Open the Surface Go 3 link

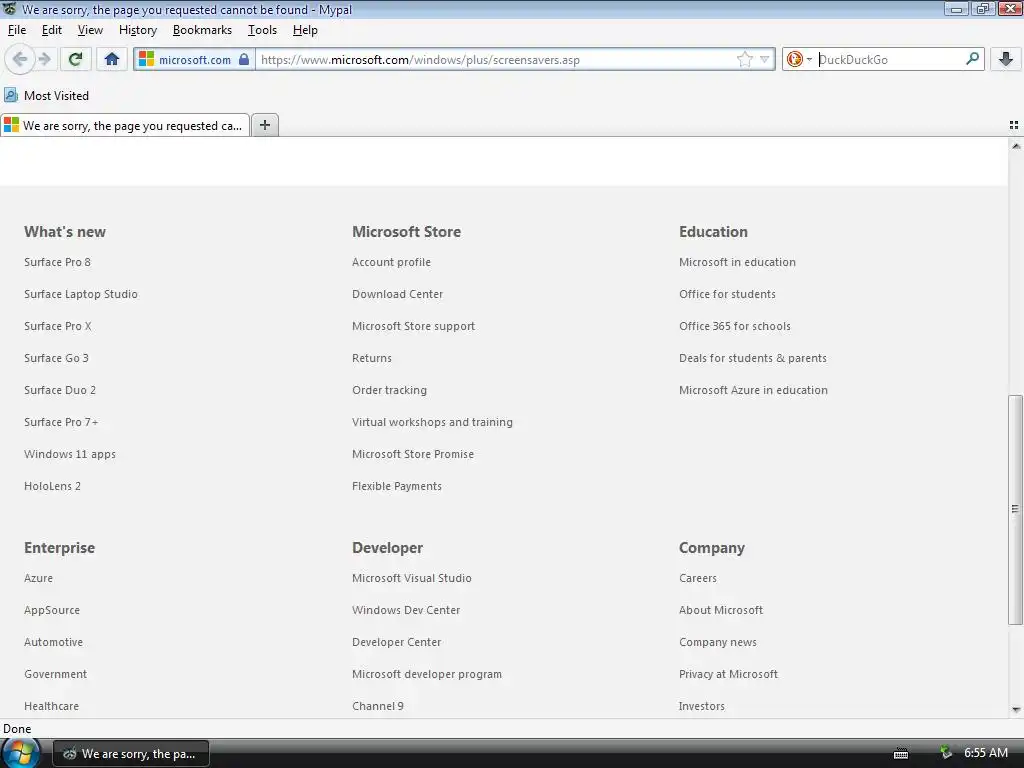[x=56, y=358]
